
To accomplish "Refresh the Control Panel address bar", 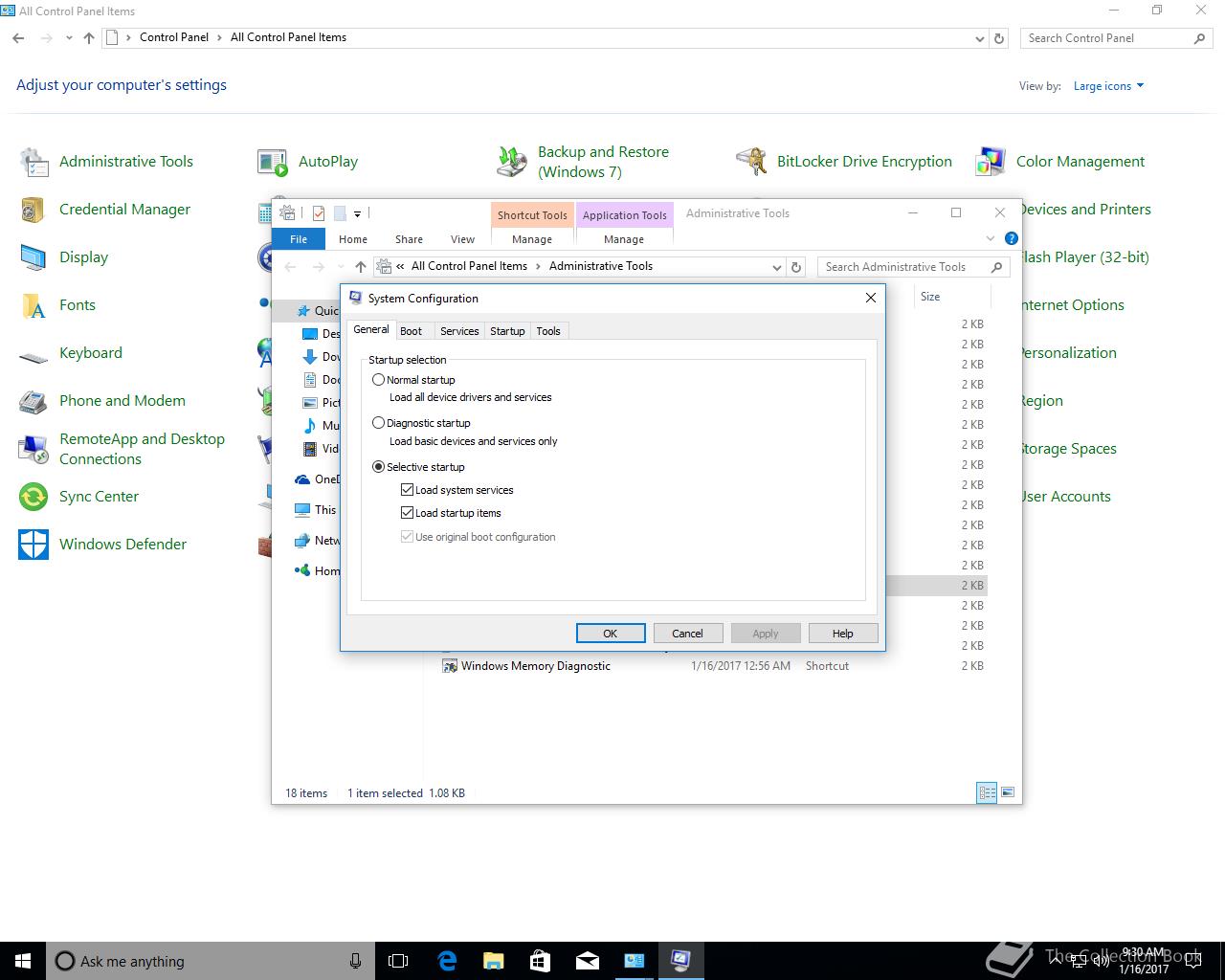I will (x=999, y=38).
